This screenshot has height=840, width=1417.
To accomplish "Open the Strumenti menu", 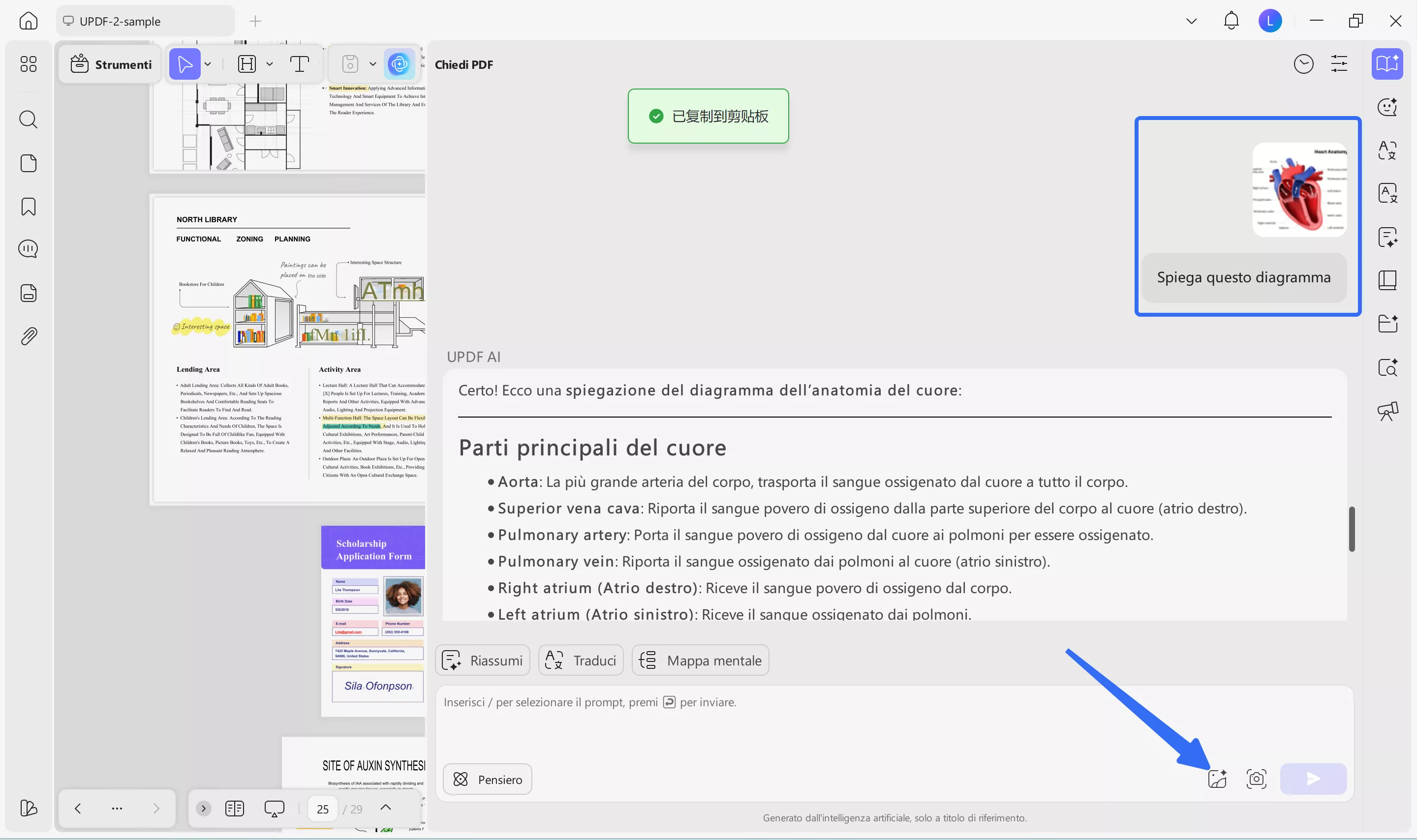I will pyautogui.click(x=111, y=64).
